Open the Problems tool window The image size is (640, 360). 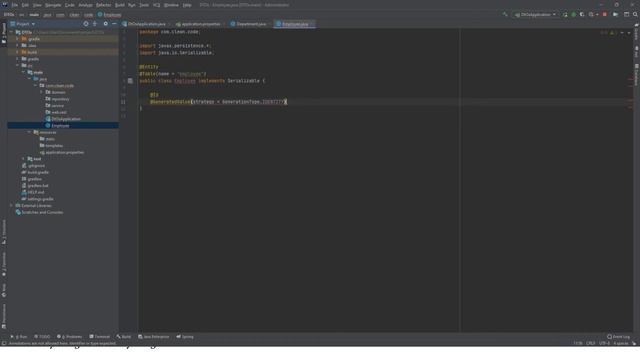click(x=69, y=337)
